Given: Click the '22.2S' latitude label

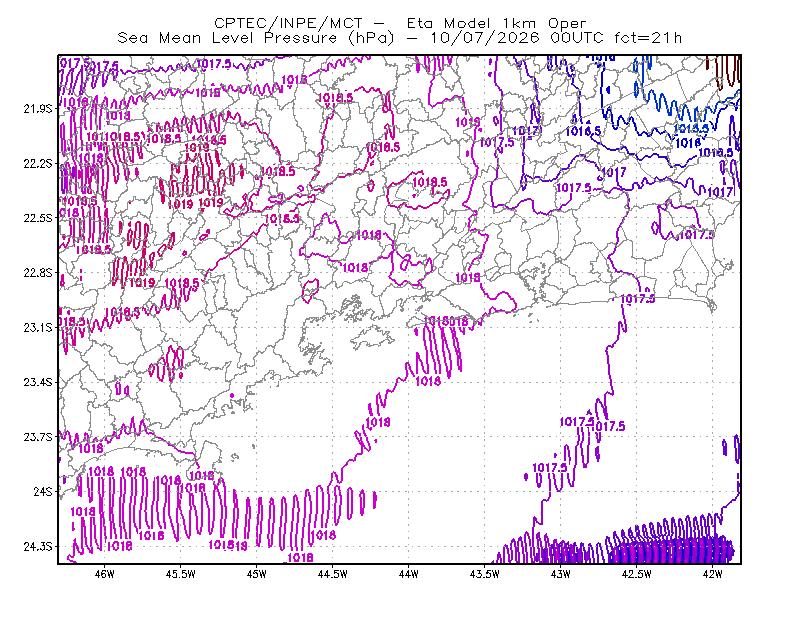Looking at the screenshot, I should (38, 163).
